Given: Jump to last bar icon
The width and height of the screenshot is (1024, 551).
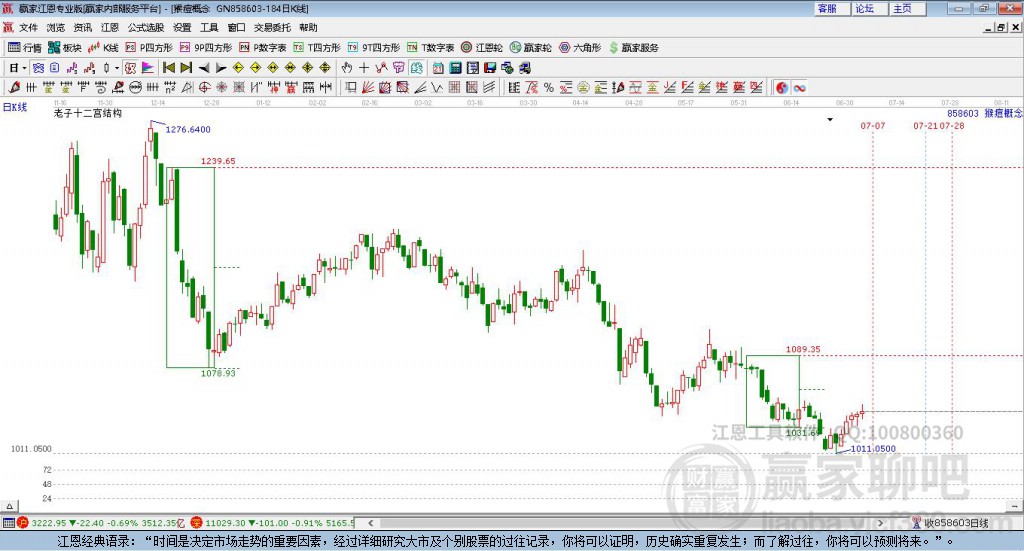Looking at the screenshot, I should 186,68.
